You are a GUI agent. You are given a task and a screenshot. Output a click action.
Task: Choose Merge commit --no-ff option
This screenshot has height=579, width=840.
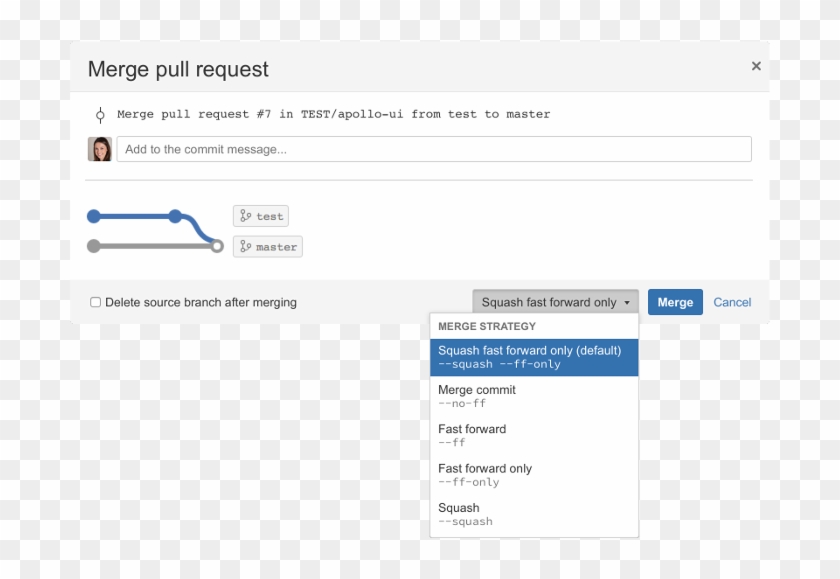pos(533,396)
